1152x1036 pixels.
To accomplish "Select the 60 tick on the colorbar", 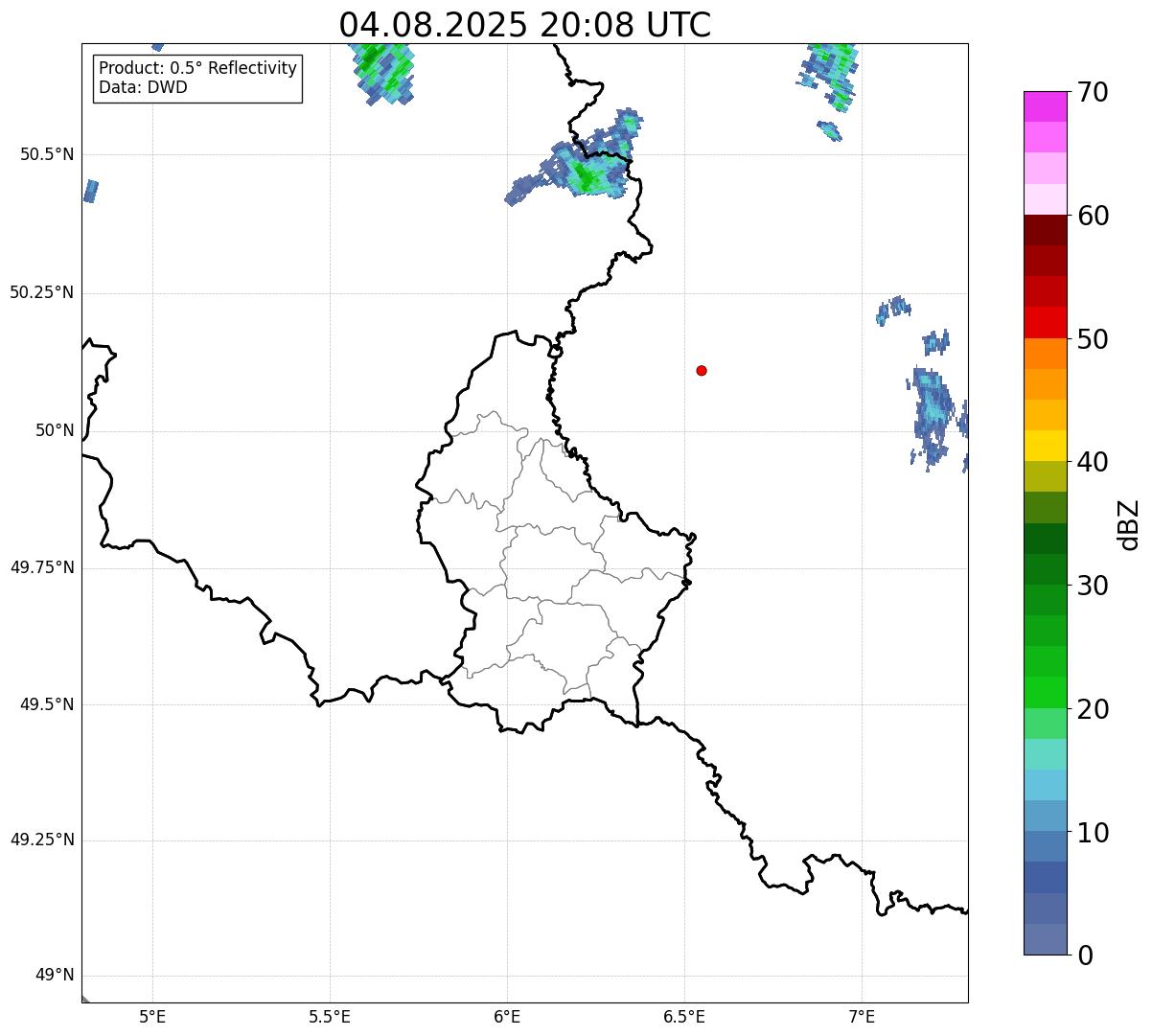I will [1092, 216].
